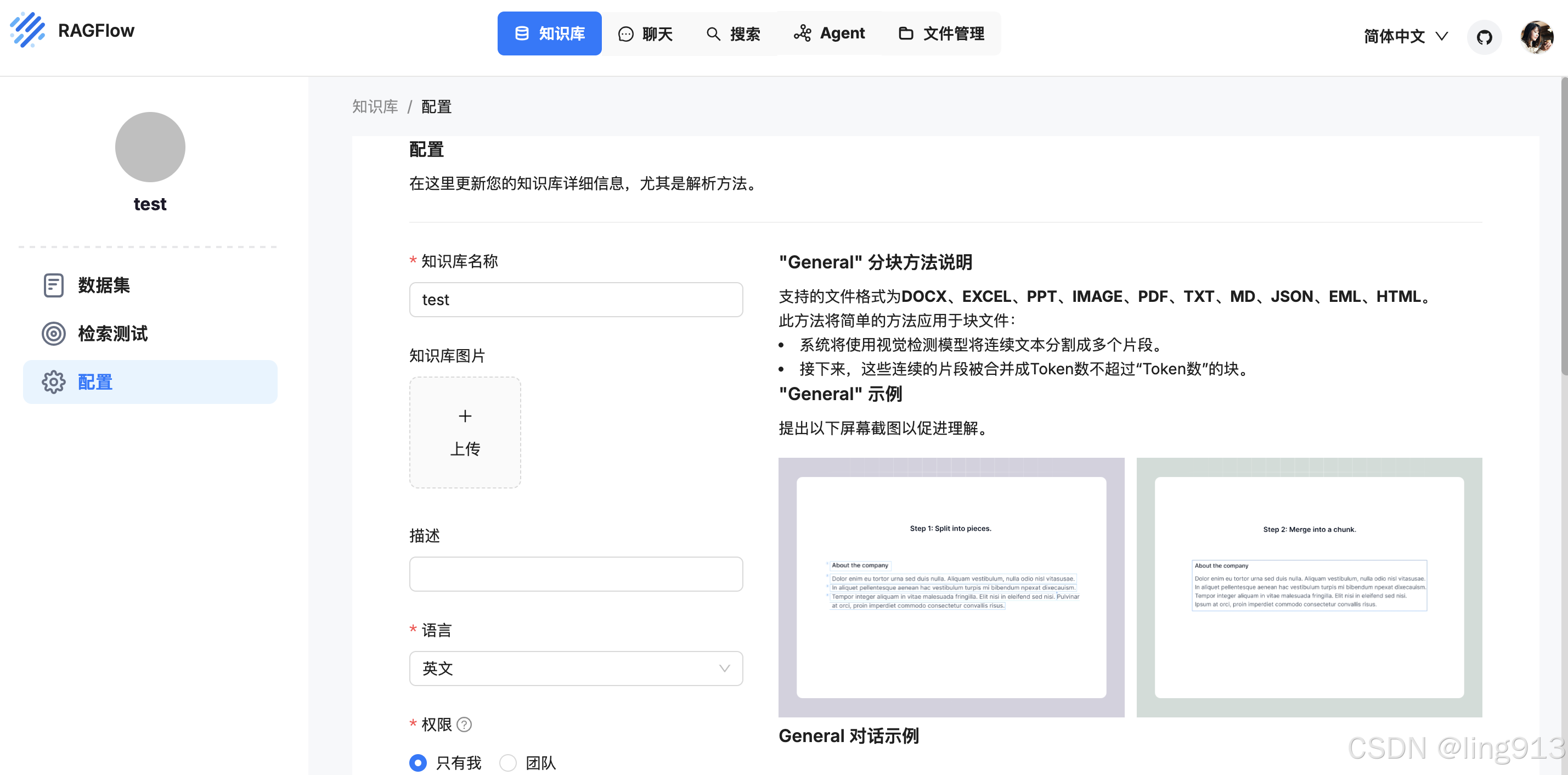Select 配置 in the sidebar
Image resolution: width=1568 pixels, height=775 pixels.
click(150, 383)
